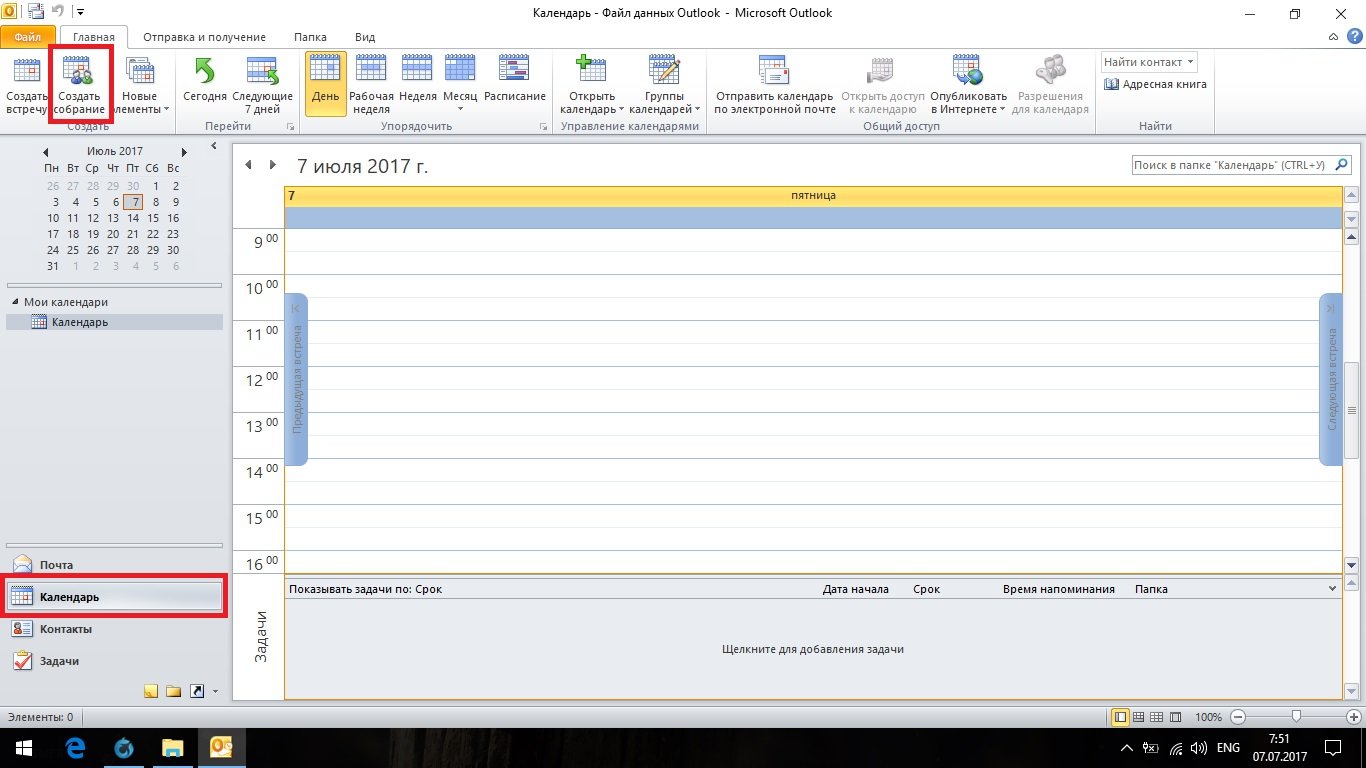
Task: Click Notes icon in navigation pane
Action: point(151,690)
